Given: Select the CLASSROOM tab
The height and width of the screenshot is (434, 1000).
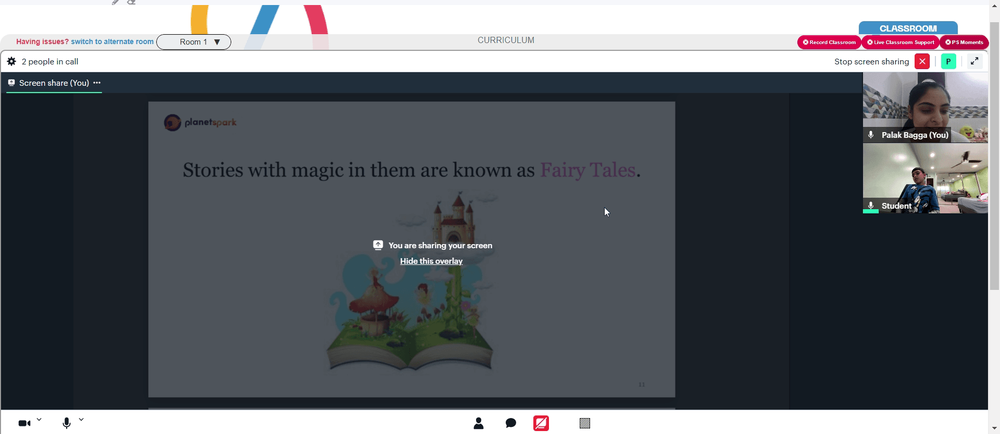Looking at the screenshot, I should [x=908, y=29].
